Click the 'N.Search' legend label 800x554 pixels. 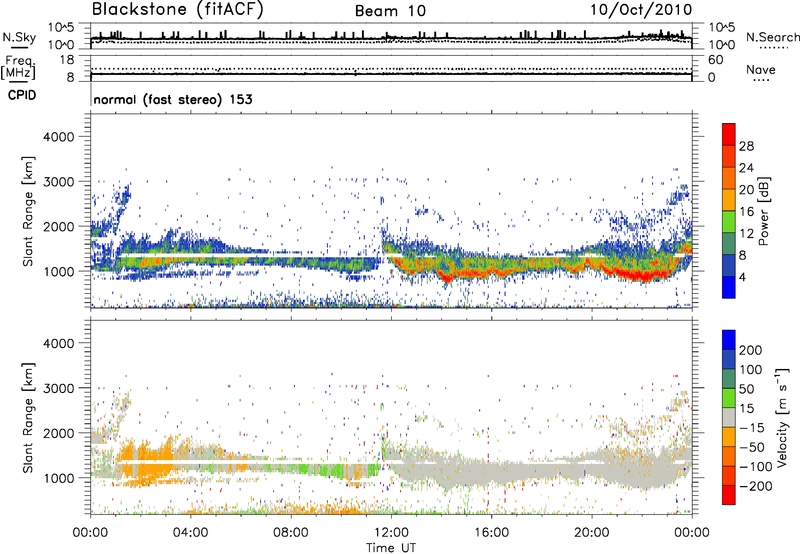[772, 37]
